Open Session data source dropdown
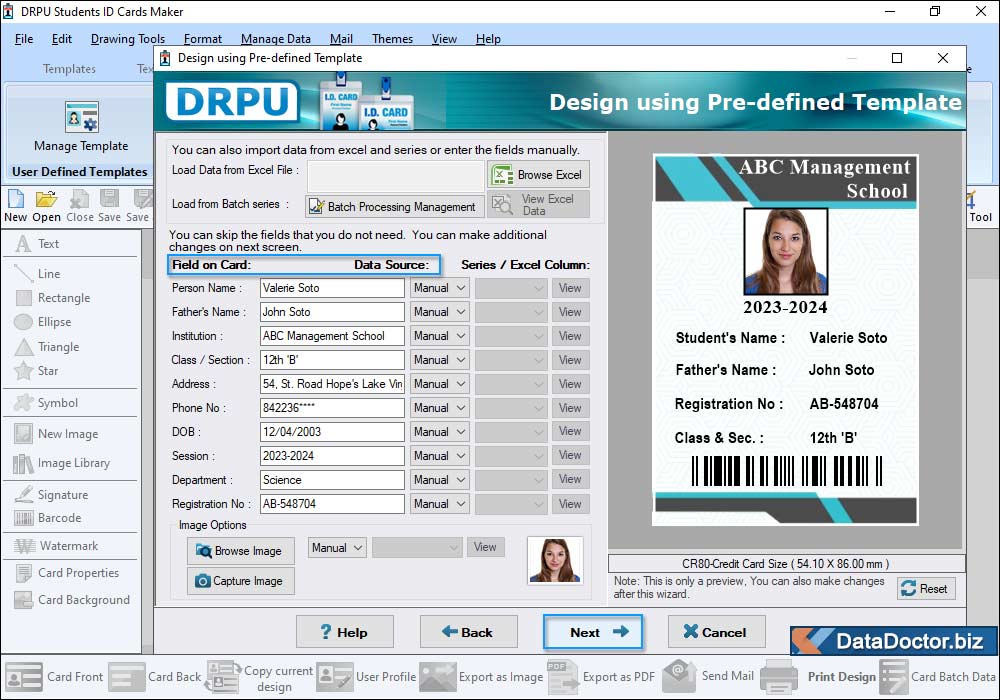This screenshot has width=1000, height=700. (x=439, y=456)
